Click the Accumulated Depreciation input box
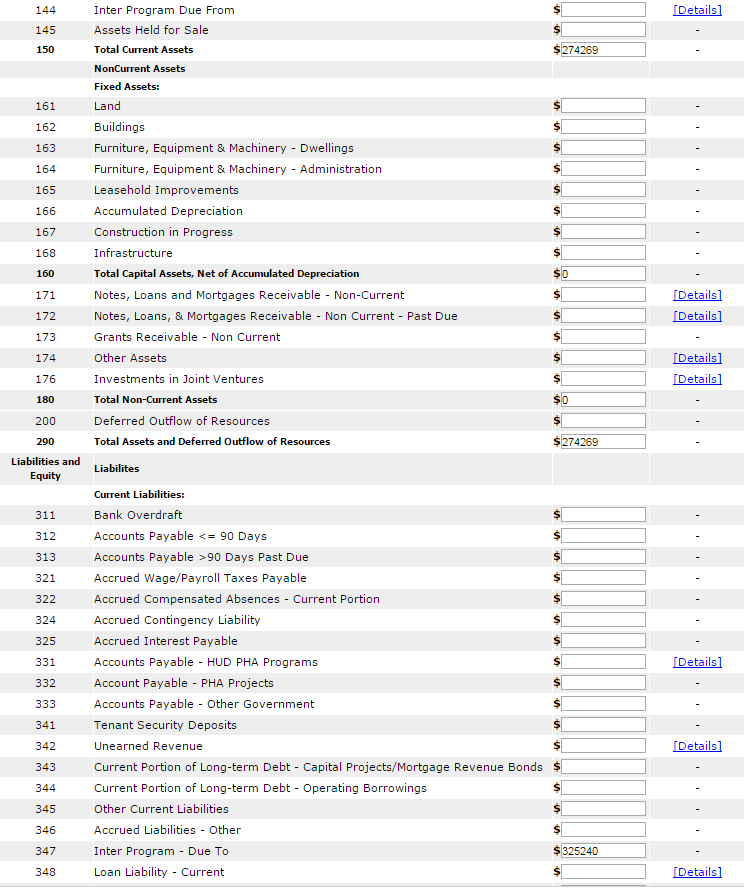 603,211
